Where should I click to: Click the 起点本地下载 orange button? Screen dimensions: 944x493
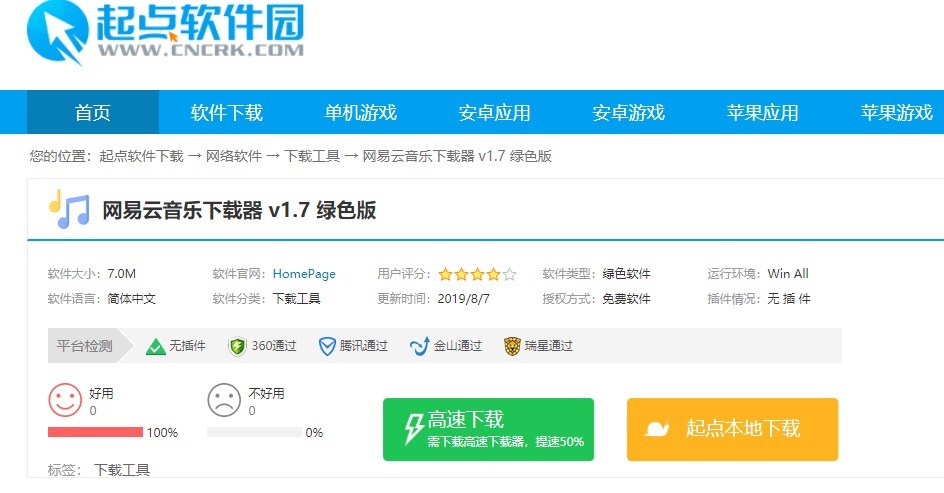coord(732,429)
